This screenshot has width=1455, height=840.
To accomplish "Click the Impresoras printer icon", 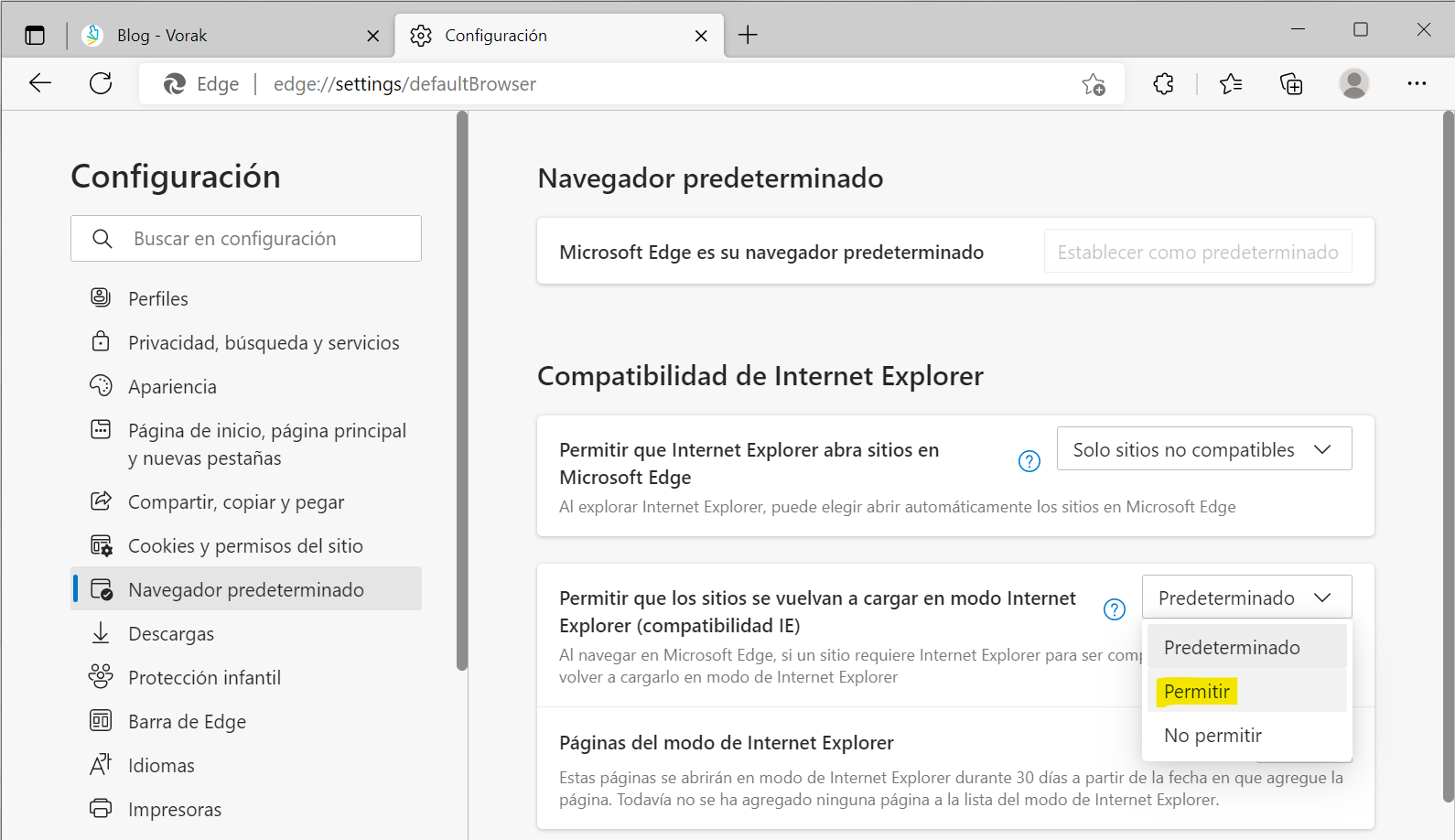I will pyautogui.click(x=101, y=808).
